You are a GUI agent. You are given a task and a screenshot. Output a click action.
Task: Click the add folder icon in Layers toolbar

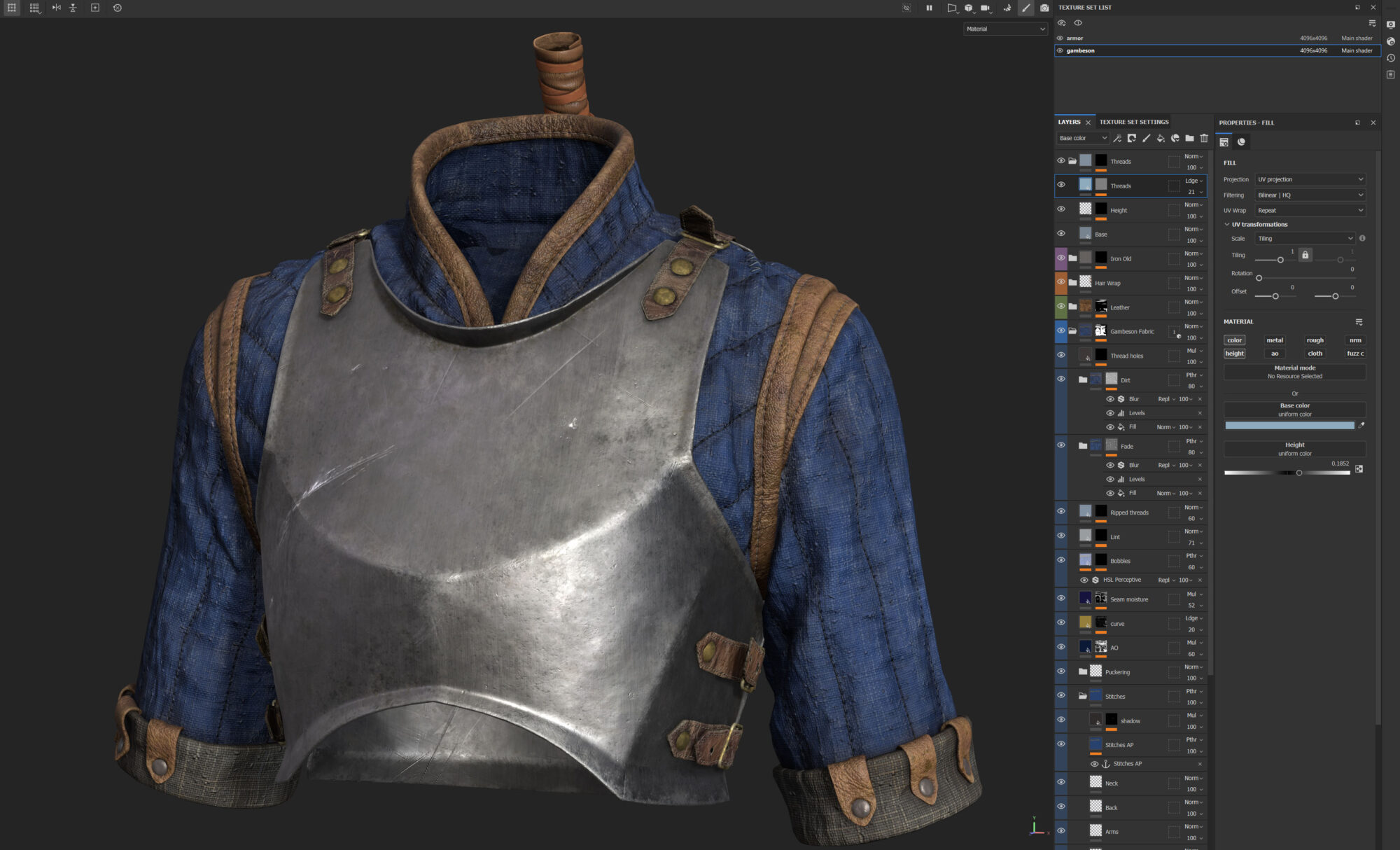pos(1189,138)
